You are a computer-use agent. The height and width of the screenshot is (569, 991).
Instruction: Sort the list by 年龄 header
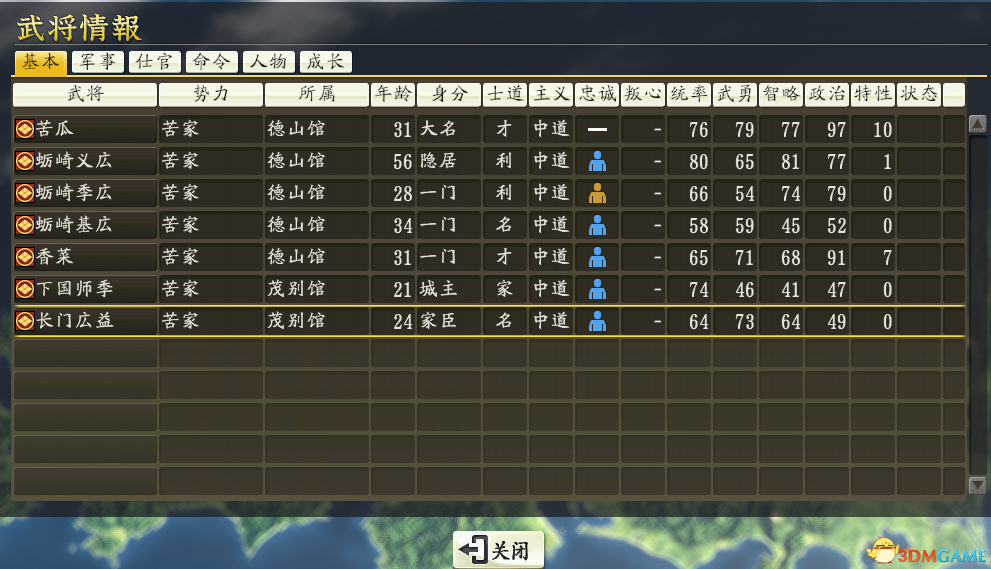[392, 94]
